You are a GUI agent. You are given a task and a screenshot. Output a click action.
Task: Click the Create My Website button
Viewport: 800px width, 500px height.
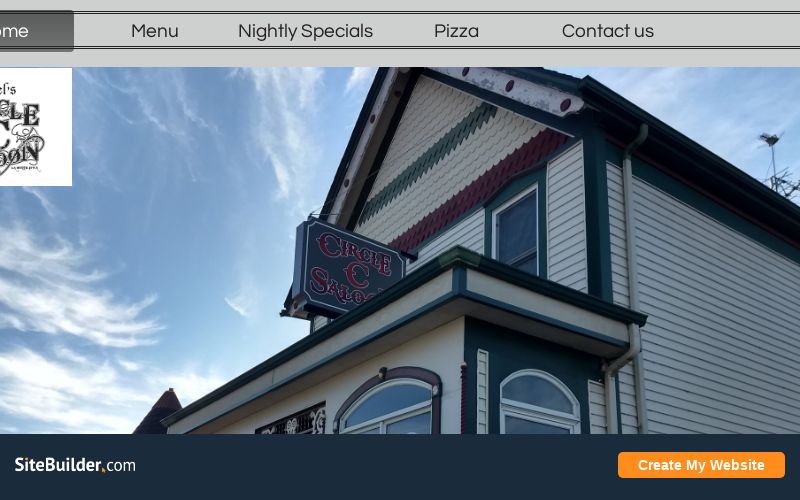point(701,465)
